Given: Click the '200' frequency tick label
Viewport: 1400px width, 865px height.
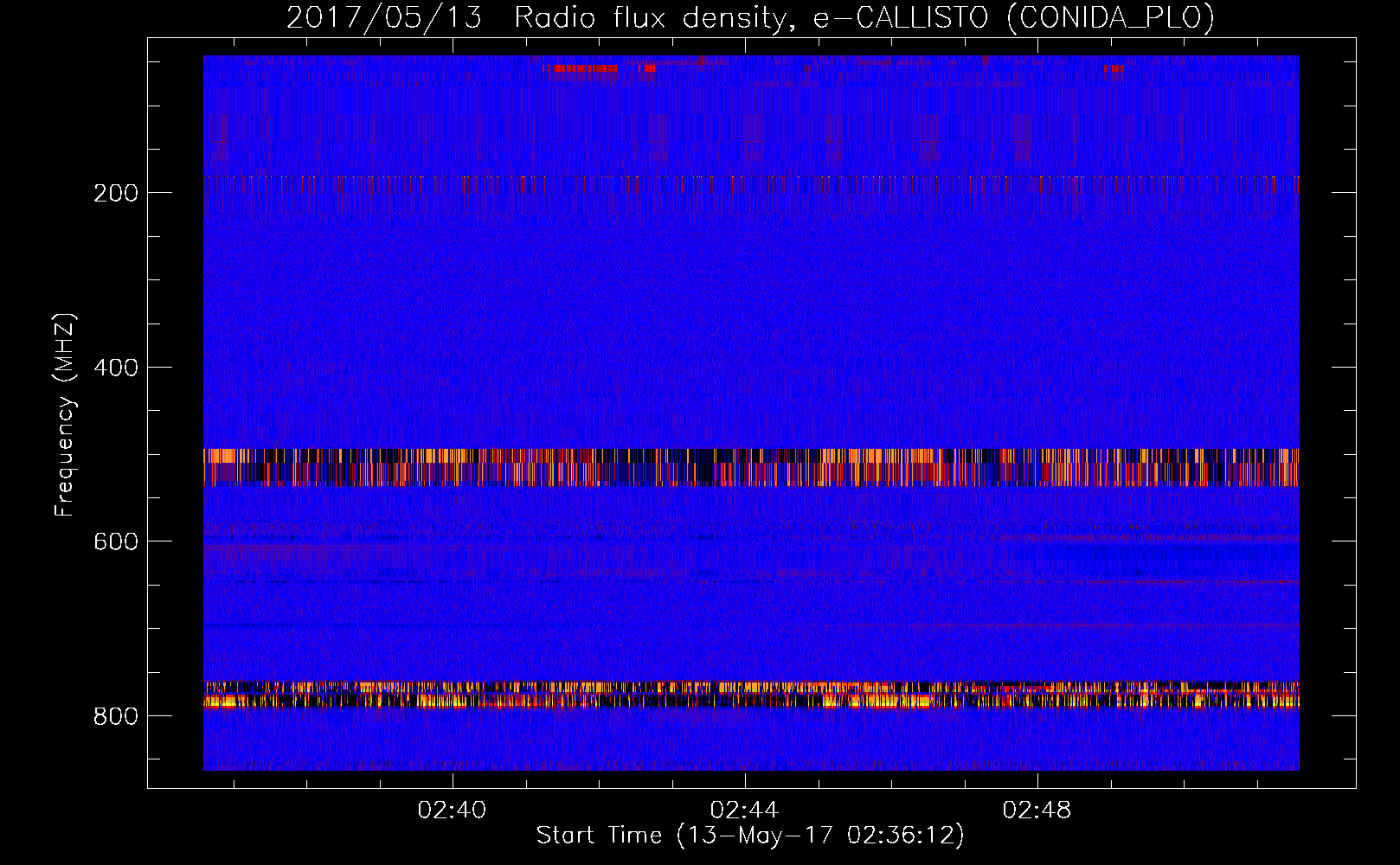Looking at the screenshot, I should [x=116, y=193].
